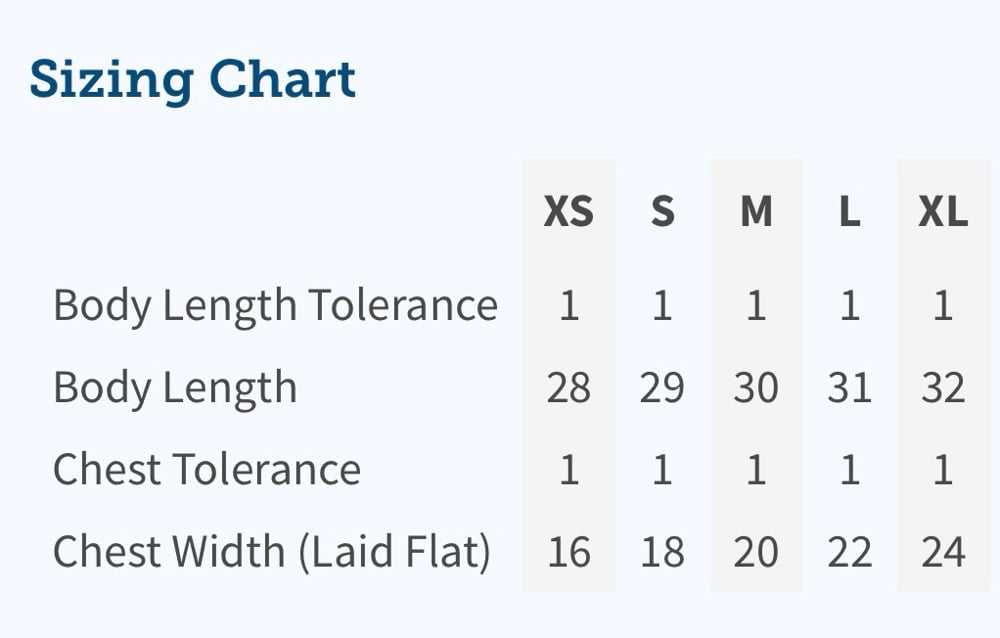Select the Chest Width (Laid Flat) label
This screenshot has height=638, width=1000.
(x=271, y=551)
